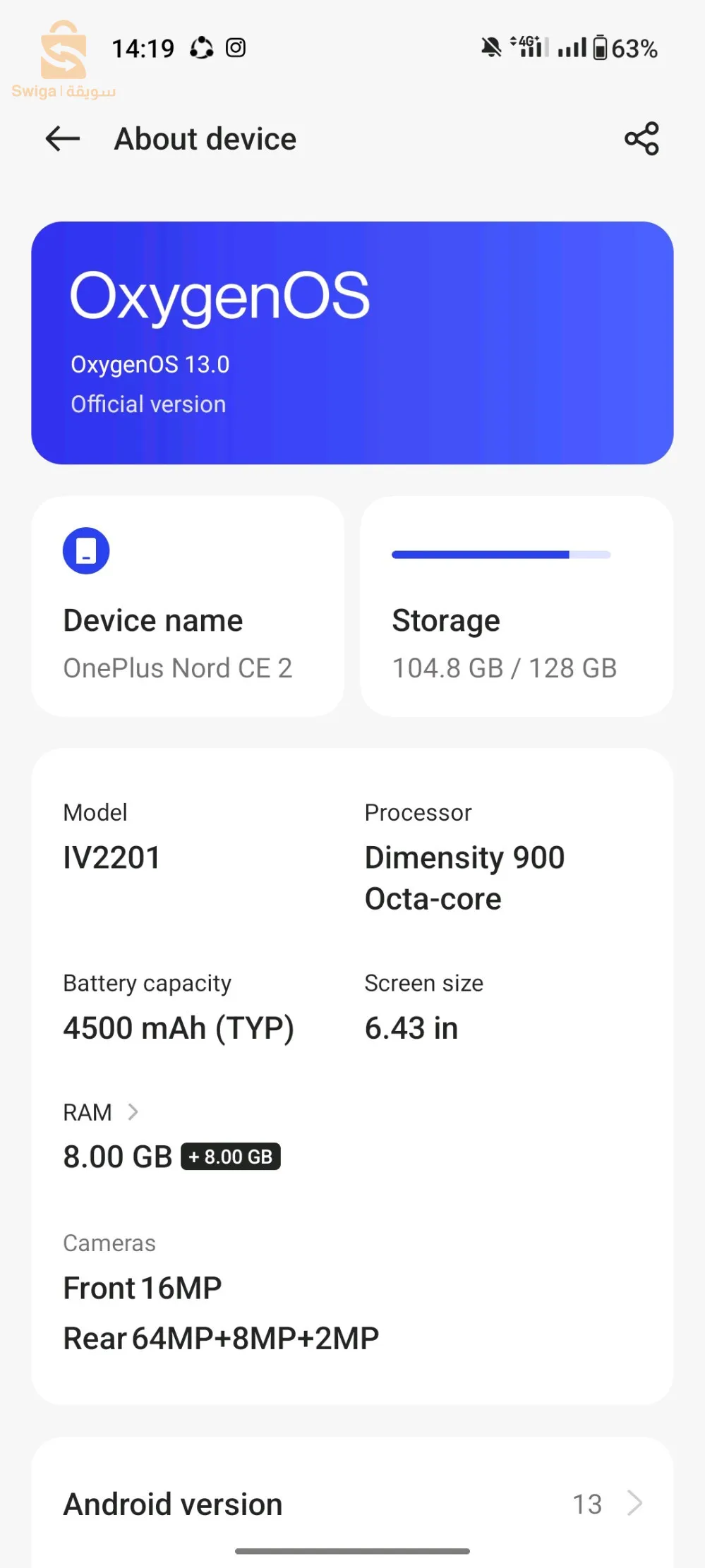The height and width of the screenshot is (1568, 705).
Task: Open the OxygenOS 13.0 banner
Action: click(x=352, y=343)
